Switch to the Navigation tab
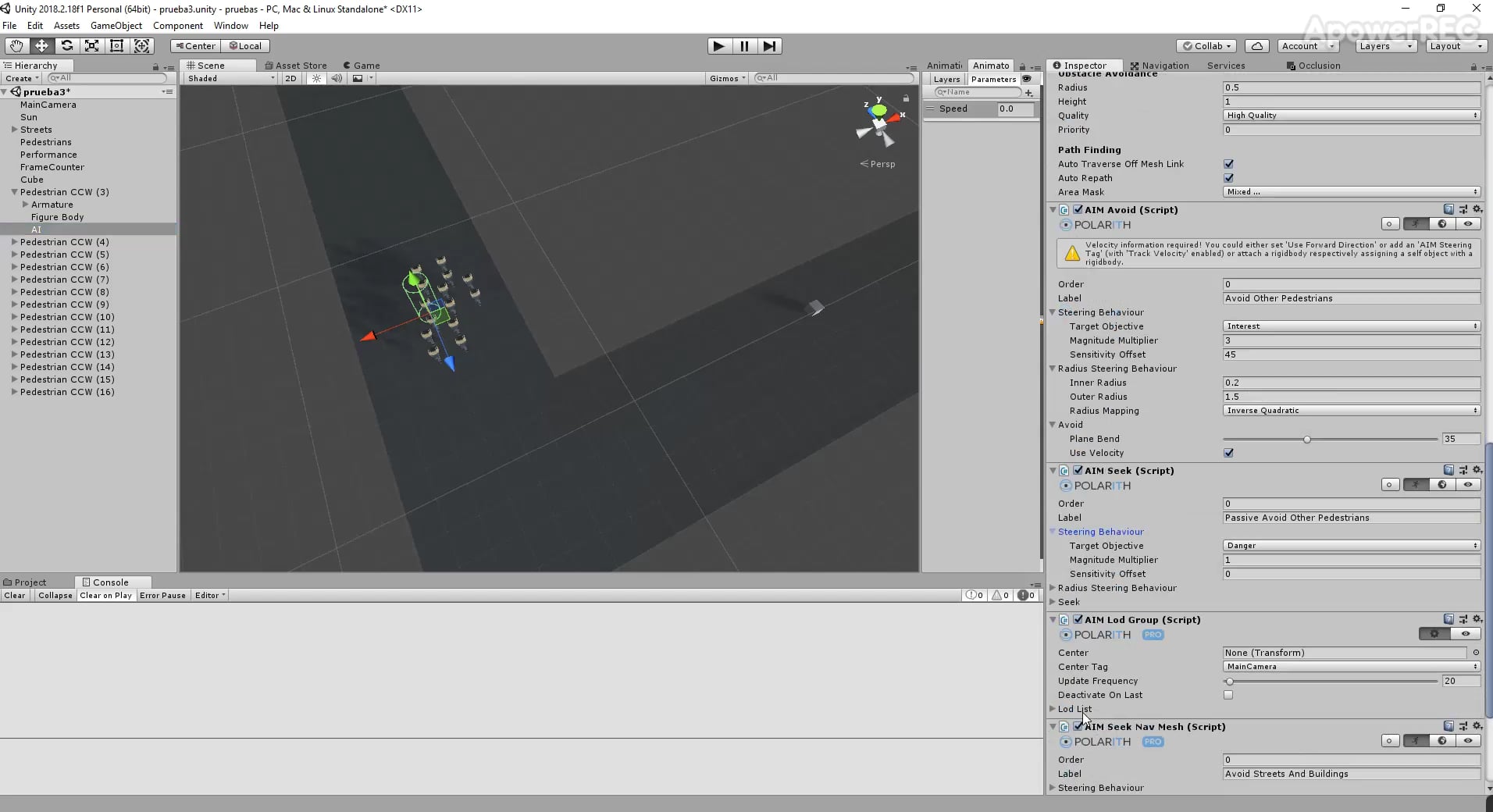Screen dimensions: 1493x812 1159,66
